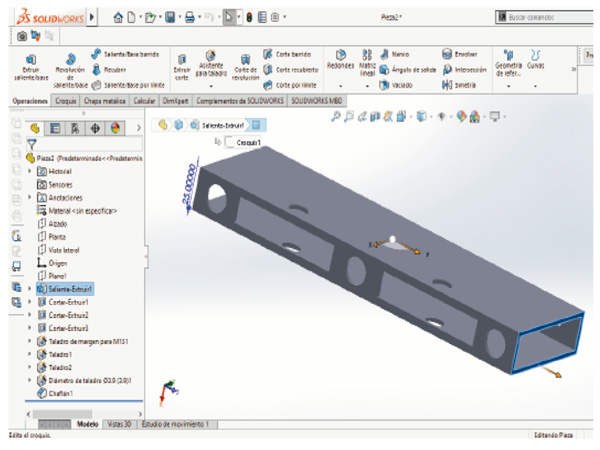Save the part with the Save icon

[x=170, y=17]
